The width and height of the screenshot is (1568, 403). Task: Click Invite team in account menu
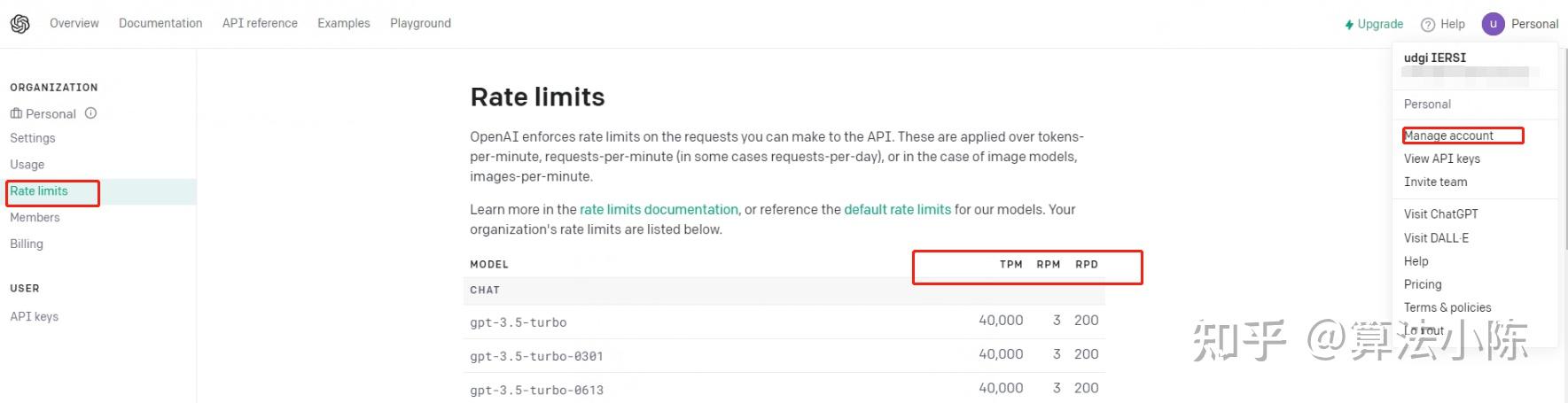point(1435,182)
